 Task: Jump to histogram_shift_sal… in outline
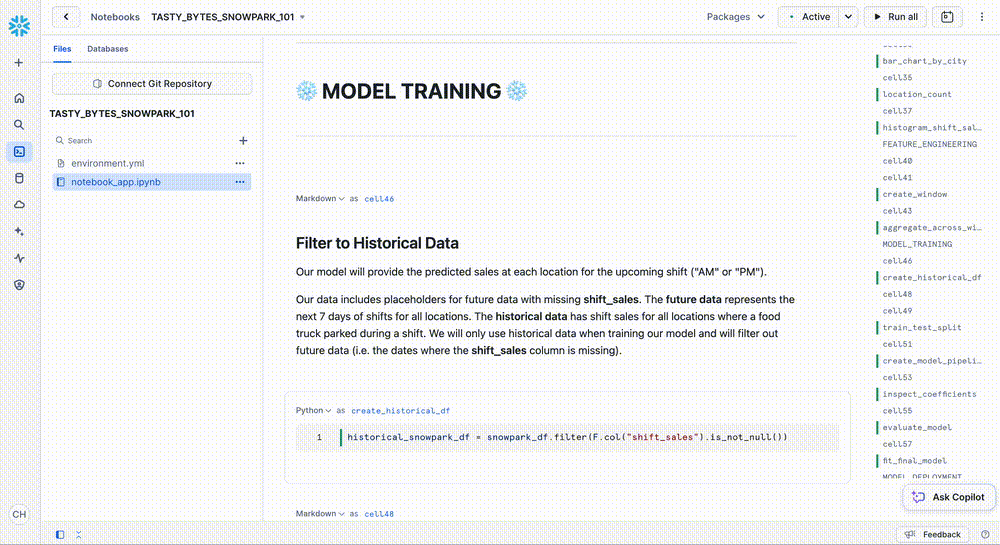point(932,127)
